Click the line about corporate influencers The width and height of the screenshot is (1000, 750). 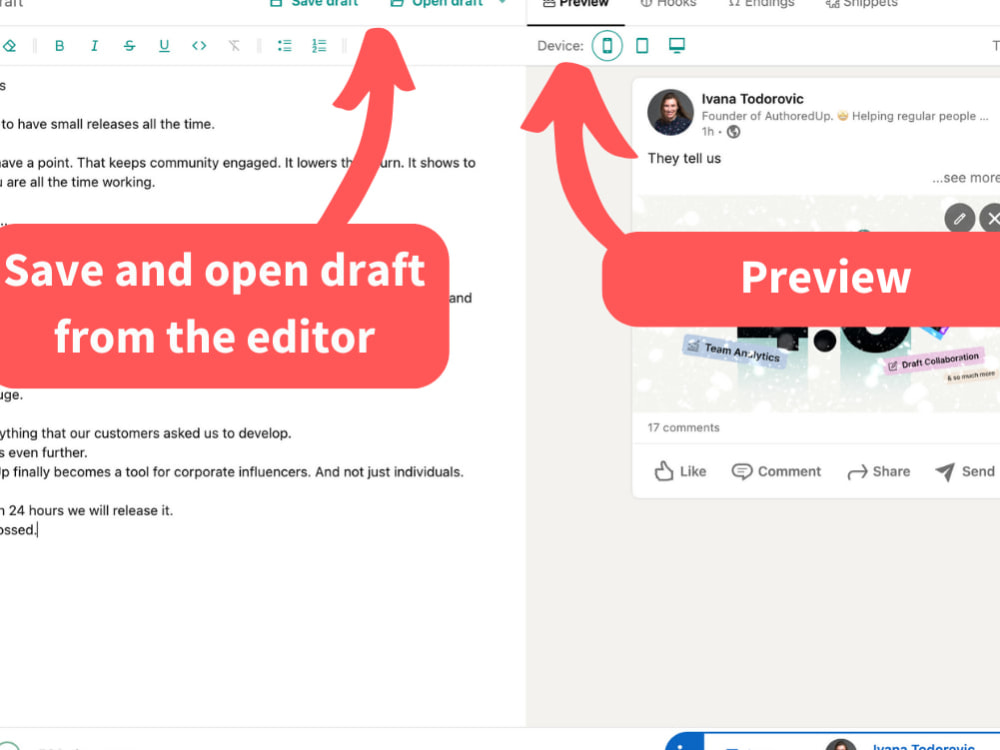click(x=232, y=472)
